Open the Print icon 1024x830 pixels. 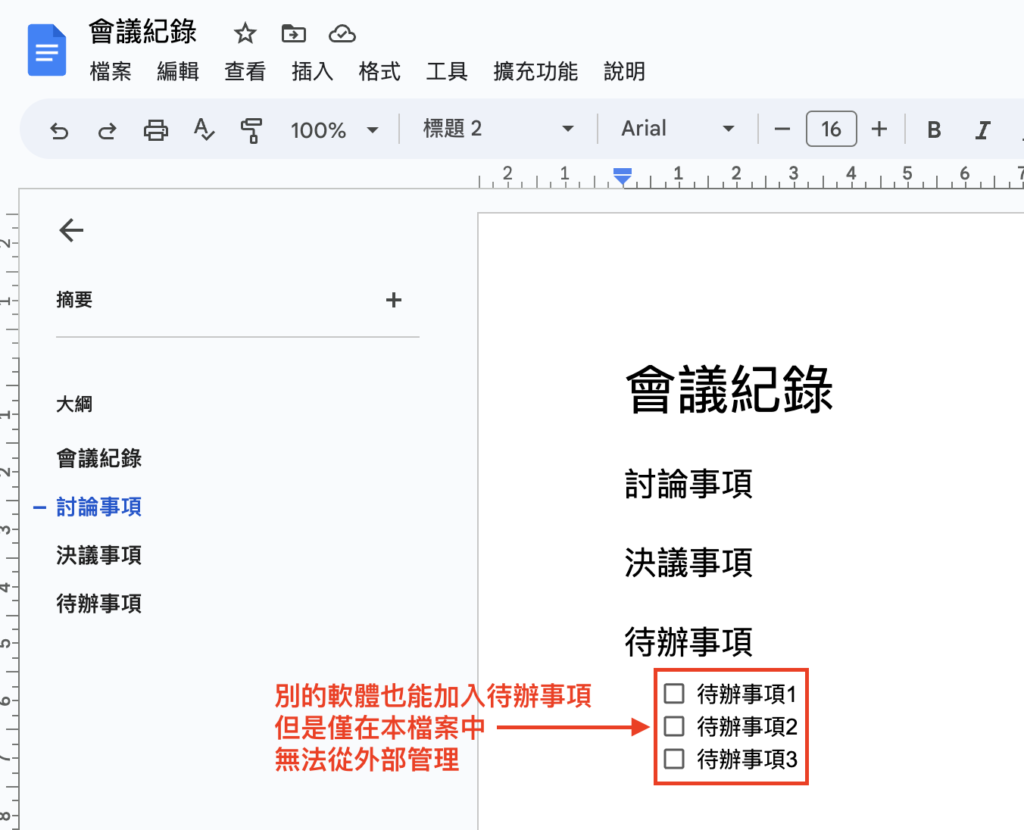155,129
